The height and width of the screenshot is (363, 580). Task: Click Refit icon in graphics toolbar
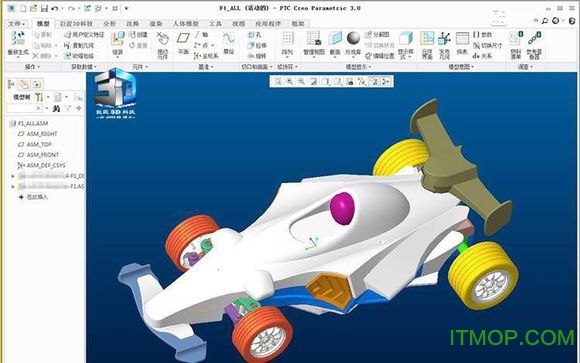point(277,81)
